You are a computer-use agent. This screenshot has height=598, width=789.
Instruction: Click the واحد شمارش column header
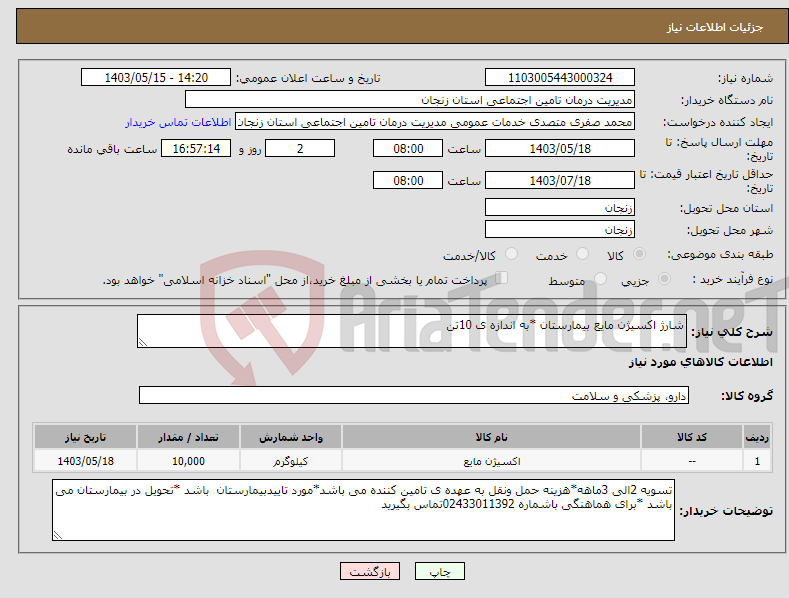(x=290, y=437)
